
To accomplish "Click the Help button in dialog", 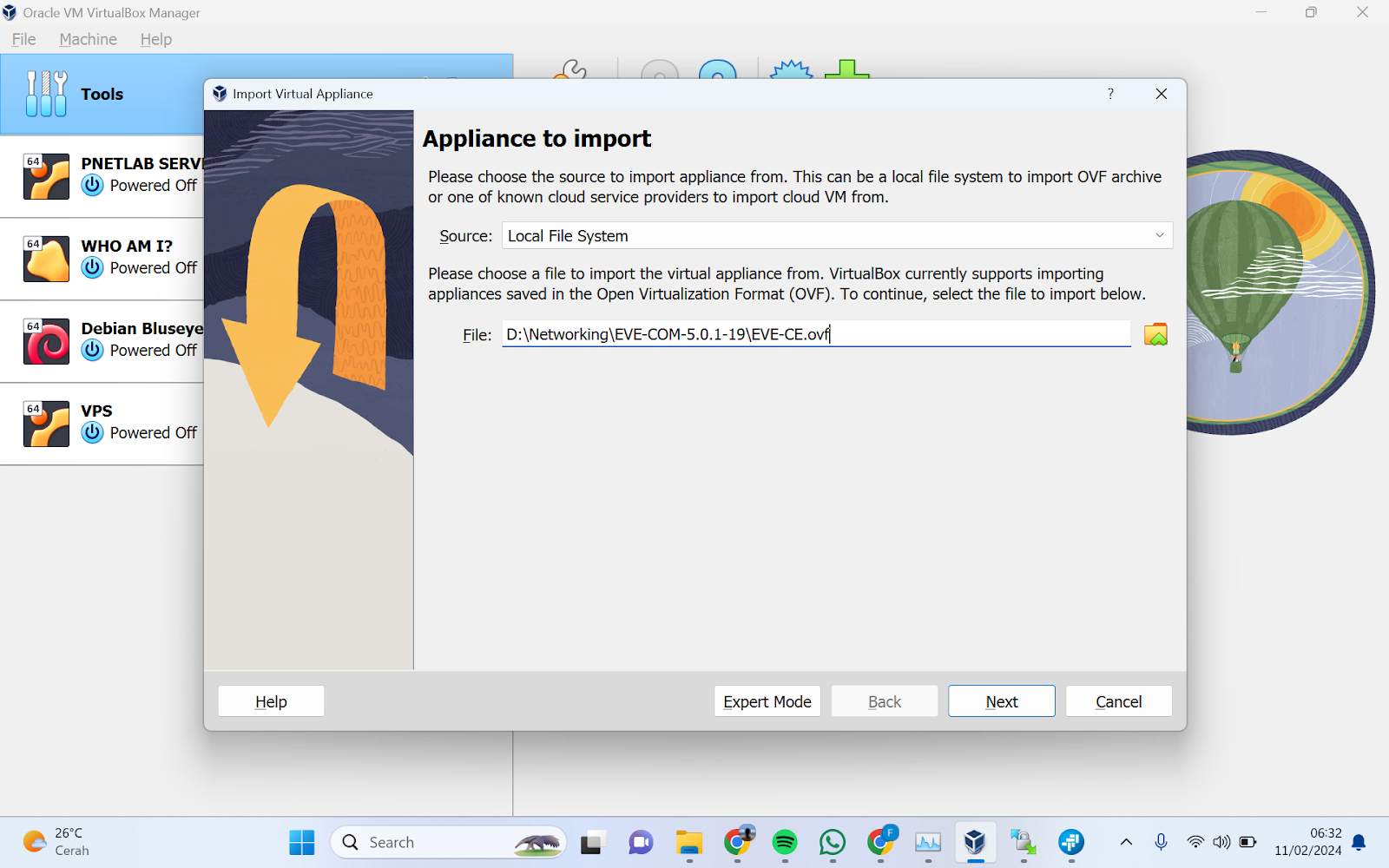I will (271, 701).
